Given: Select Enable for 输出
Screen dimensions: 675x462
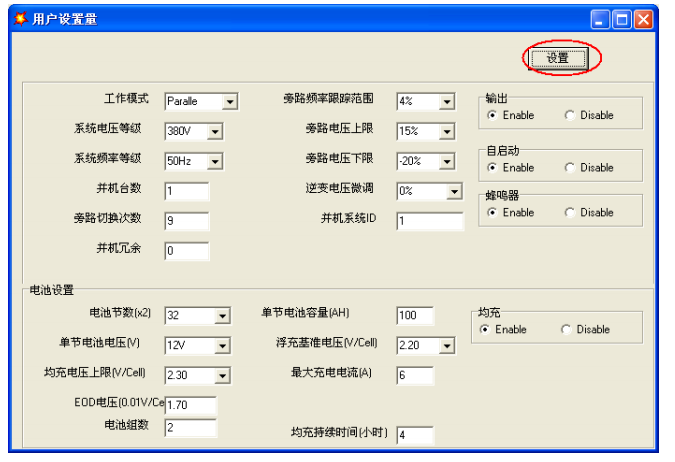Looking at the screenshot, I should [492, 115].
